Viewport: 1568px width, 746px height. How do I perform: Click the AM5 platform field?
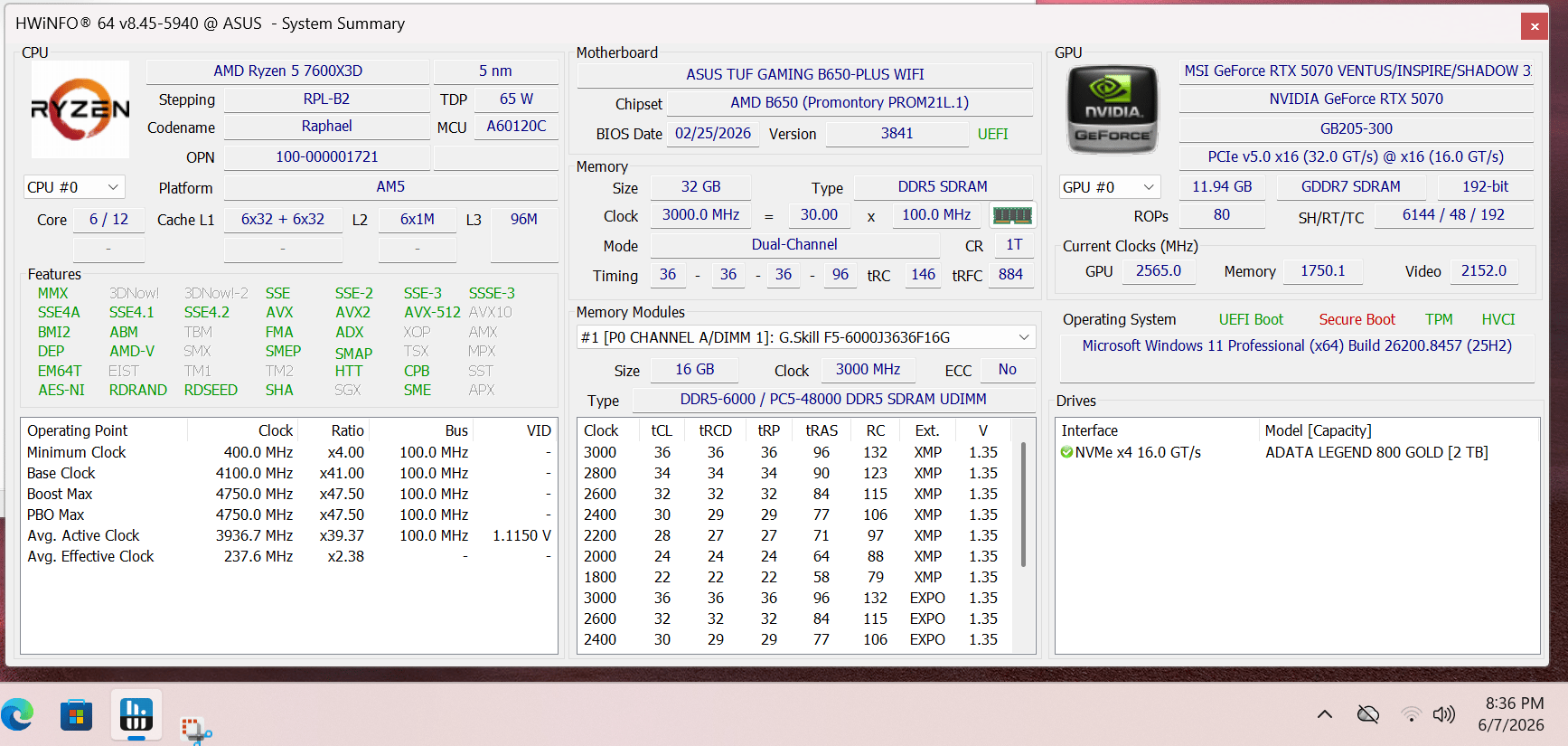tap(390, 187)
